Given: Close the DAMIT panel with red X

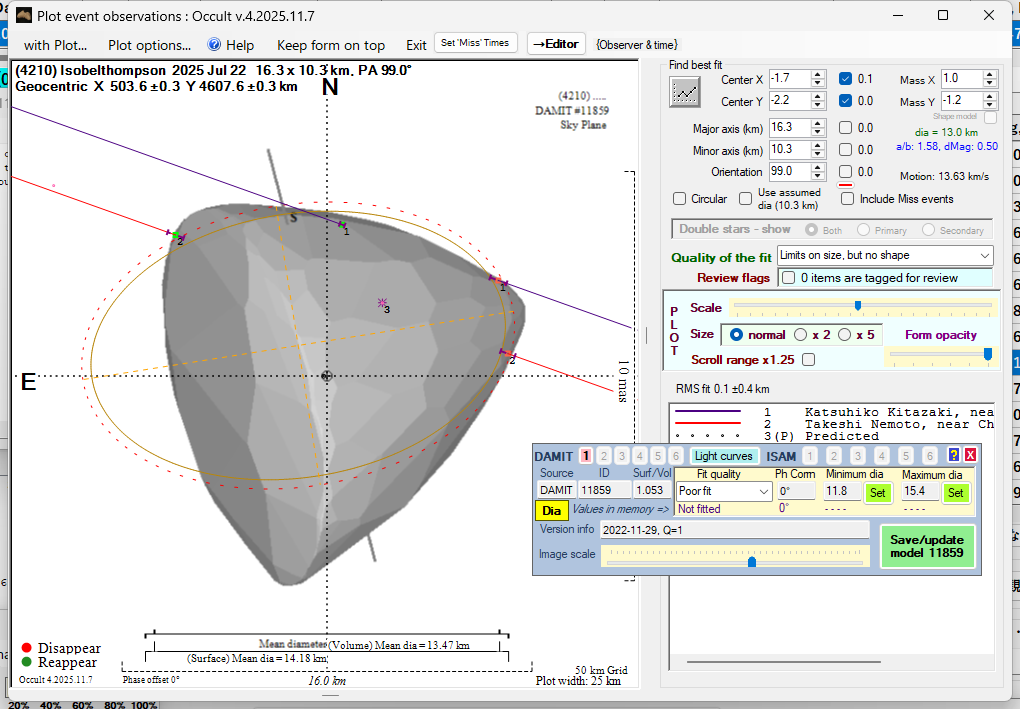Looking at the screenshot, I should 970,455.
